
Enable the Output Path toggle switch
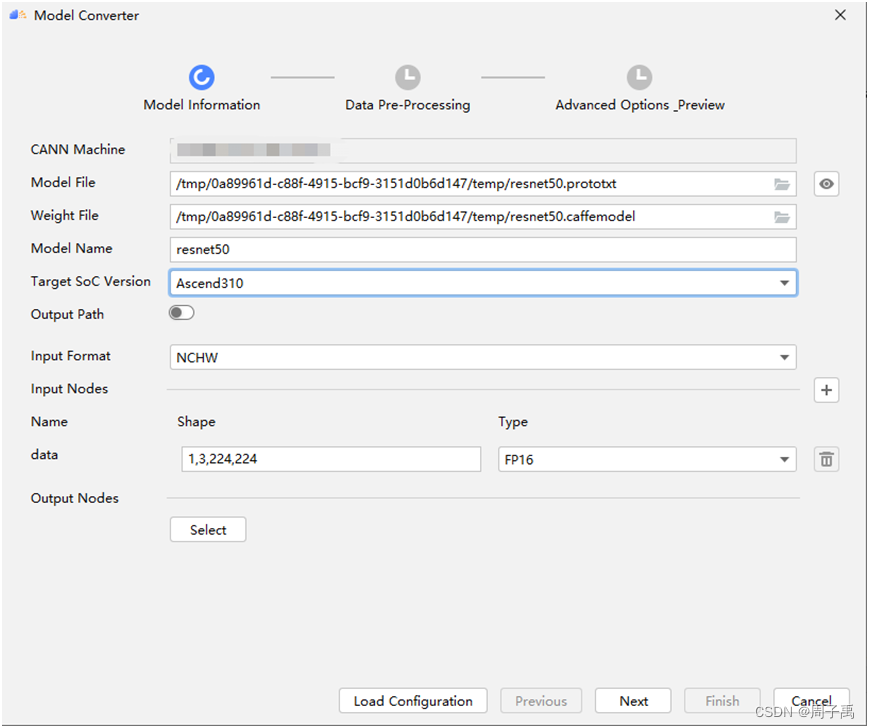[x=181, y=312]
